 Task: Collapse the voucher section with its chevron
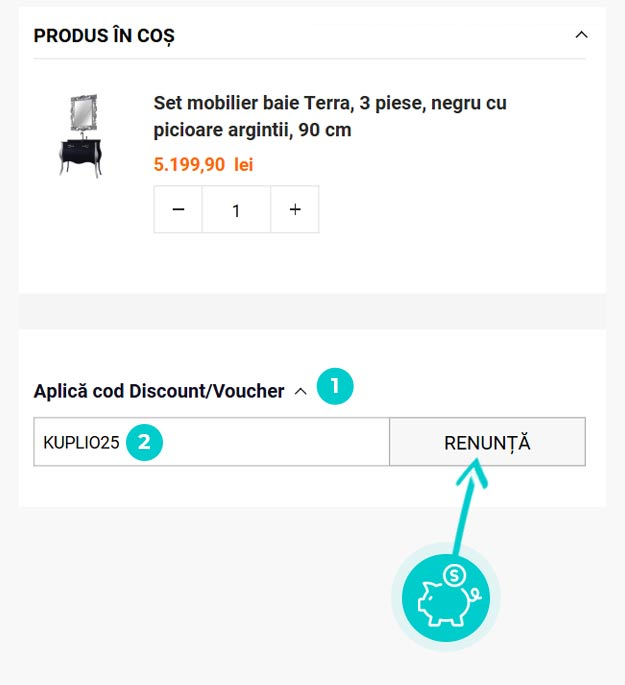pos(301,392)
